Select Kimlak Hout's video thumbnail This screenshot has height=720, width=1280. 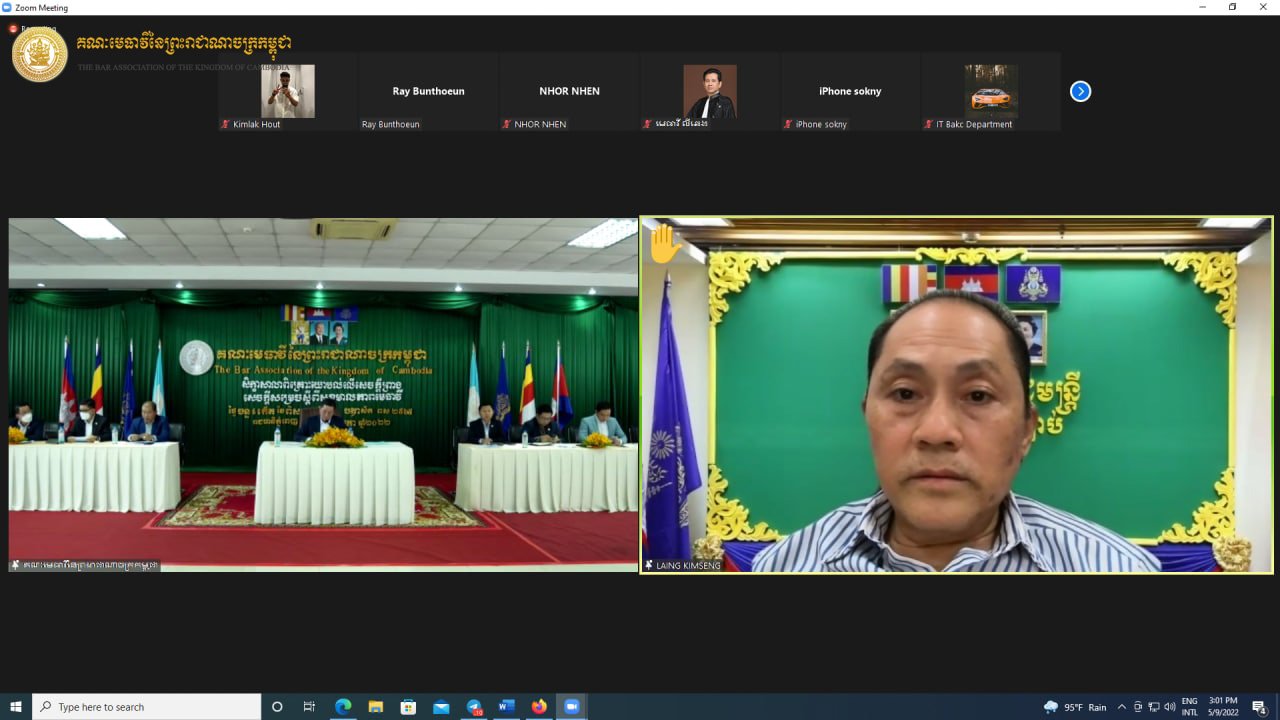pyautogui.click(x=287, y=91)
